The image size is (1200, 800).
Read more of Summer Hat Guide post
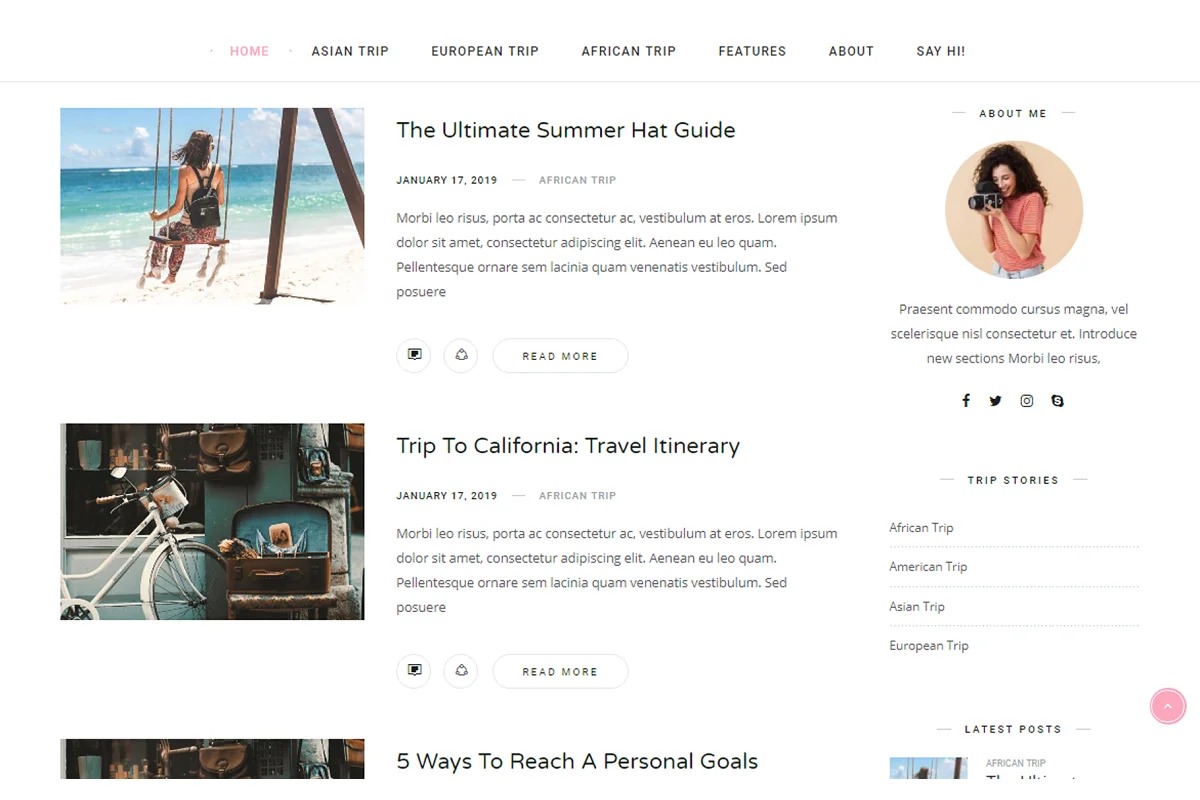point(560,355)
